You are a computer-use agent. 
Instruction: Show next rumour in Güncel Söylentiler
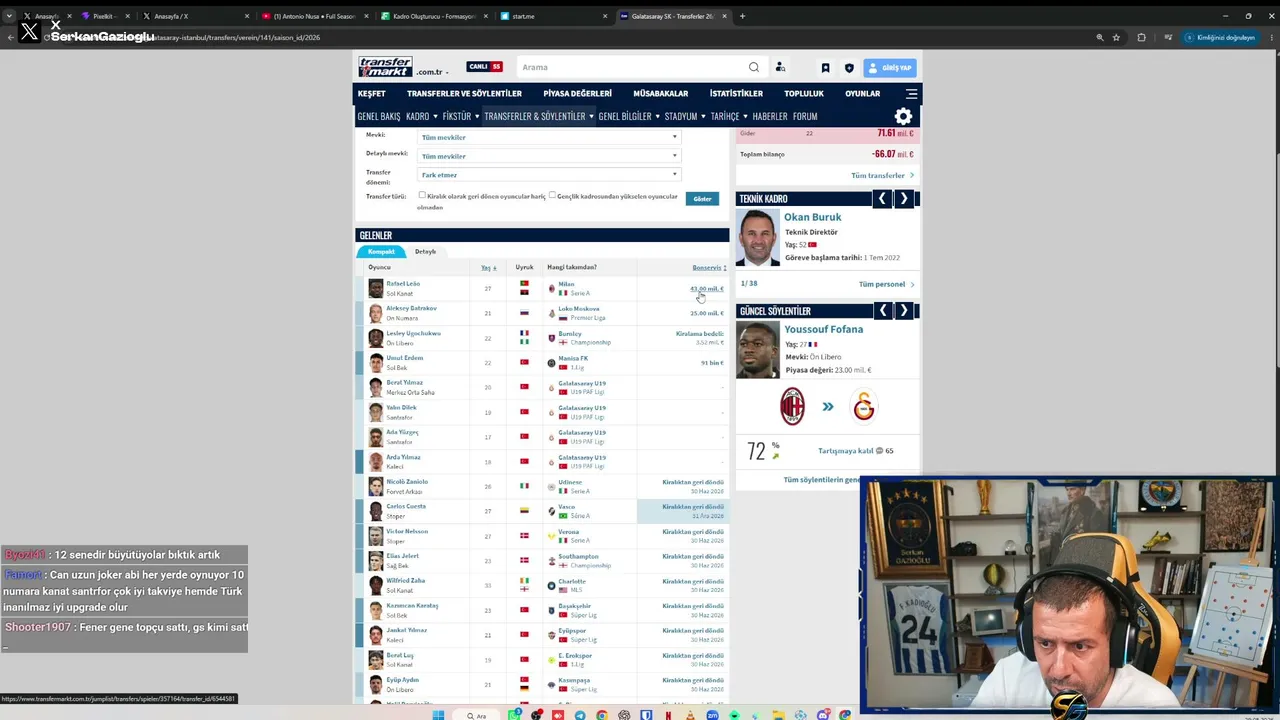coord(904,311)
